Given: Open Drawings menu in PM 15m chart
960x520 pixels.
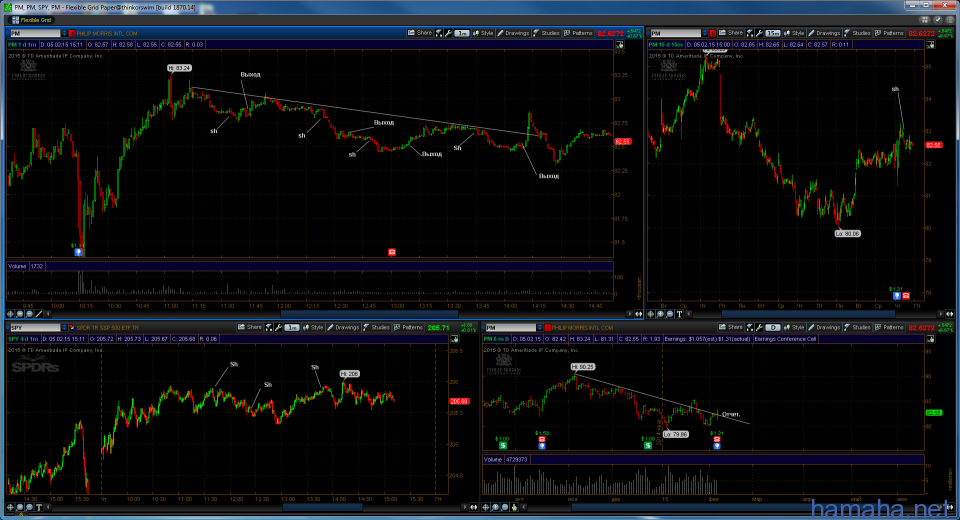Looking at the screenshot, I should 824,33.
